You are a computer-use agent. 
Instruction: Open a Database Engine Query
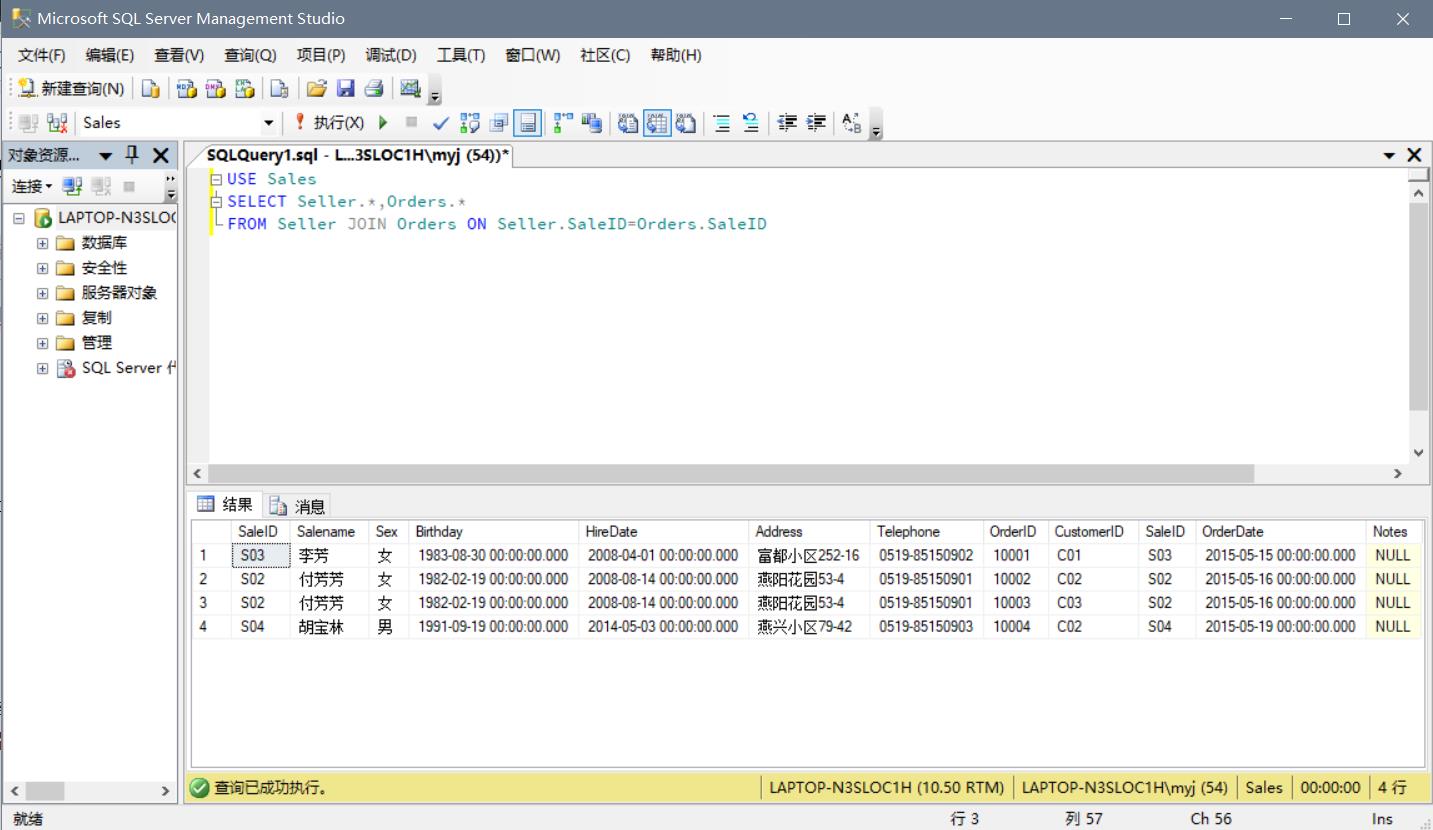[150, 89]
